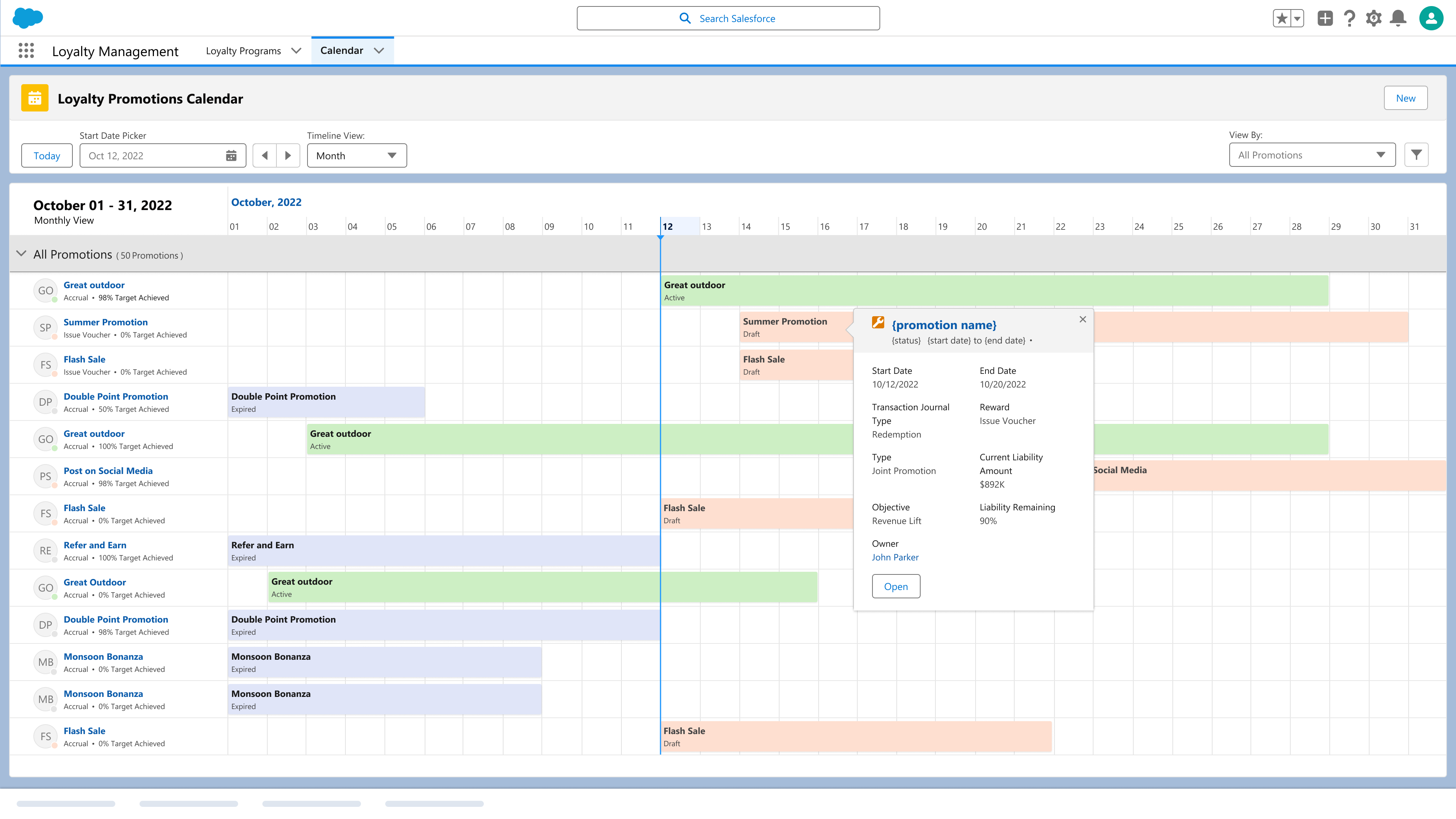This screenshot has width=1456, height=819.
Task: Click the promotion wrench icon in popover
Action: pyautogui.click(x=878, y=322)
